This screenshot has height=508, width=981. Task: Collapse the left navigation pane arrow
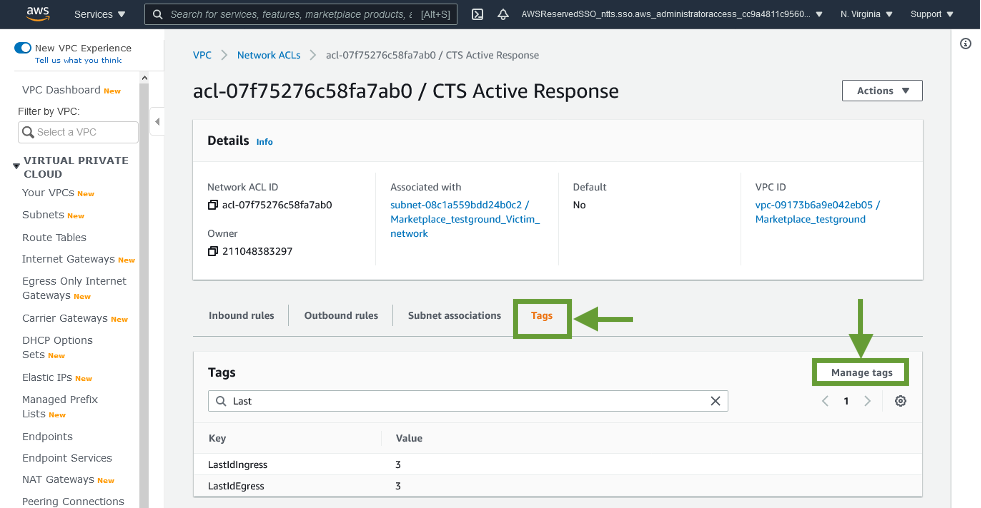157,121
